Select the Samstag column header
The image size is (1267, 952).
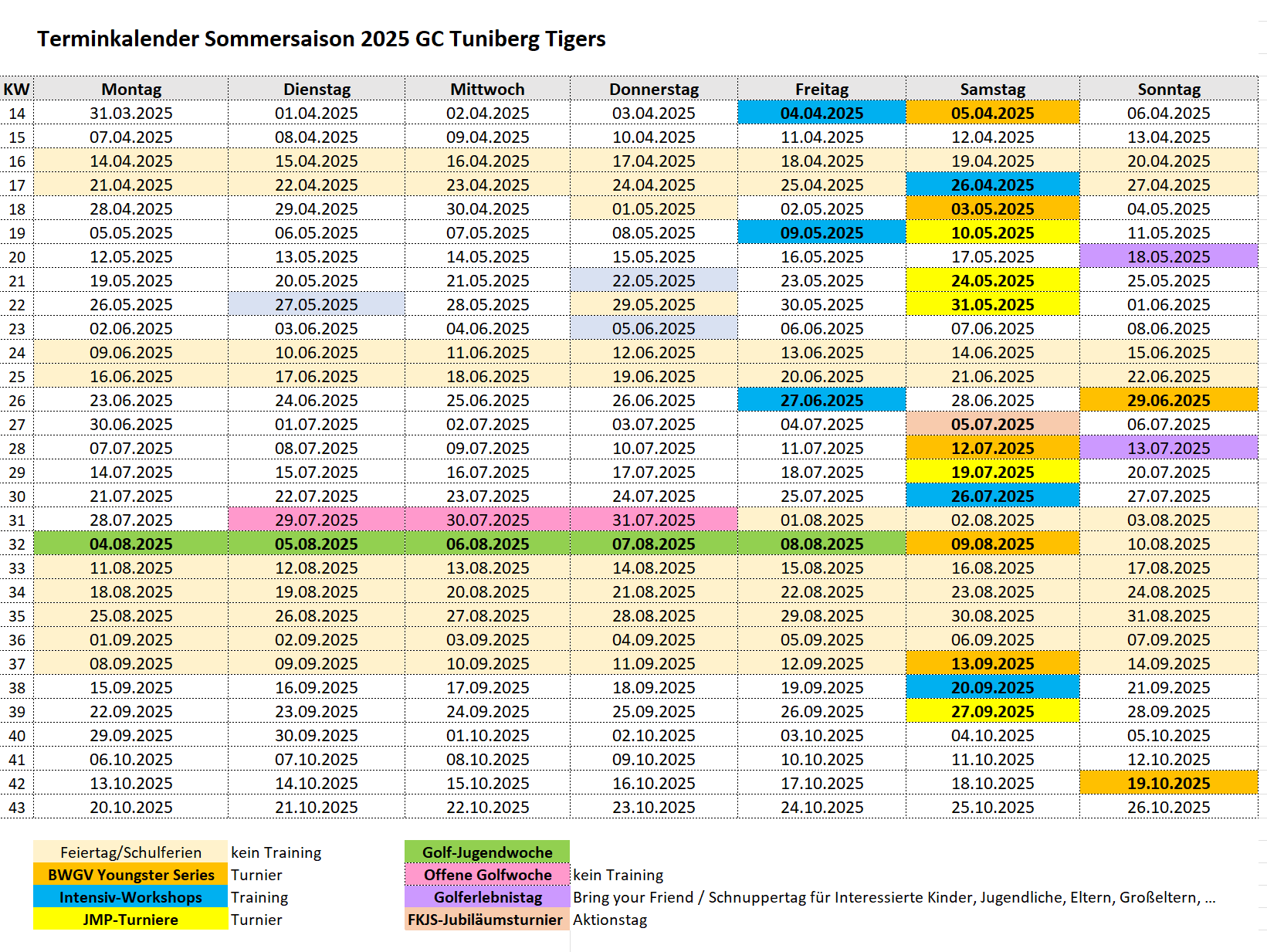pyautogui.click(x=992, y=89)
